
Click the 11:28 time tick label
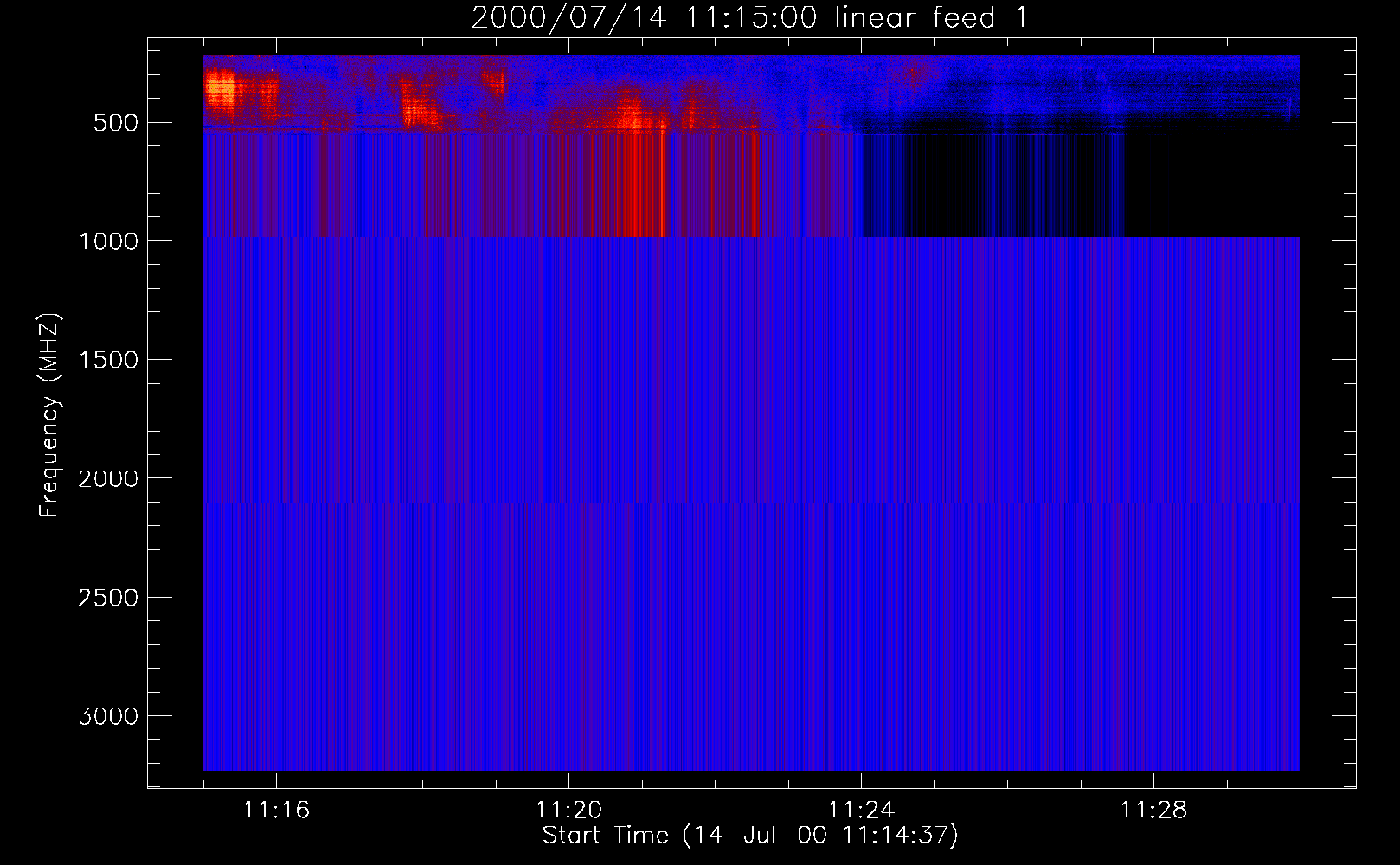1153,811
